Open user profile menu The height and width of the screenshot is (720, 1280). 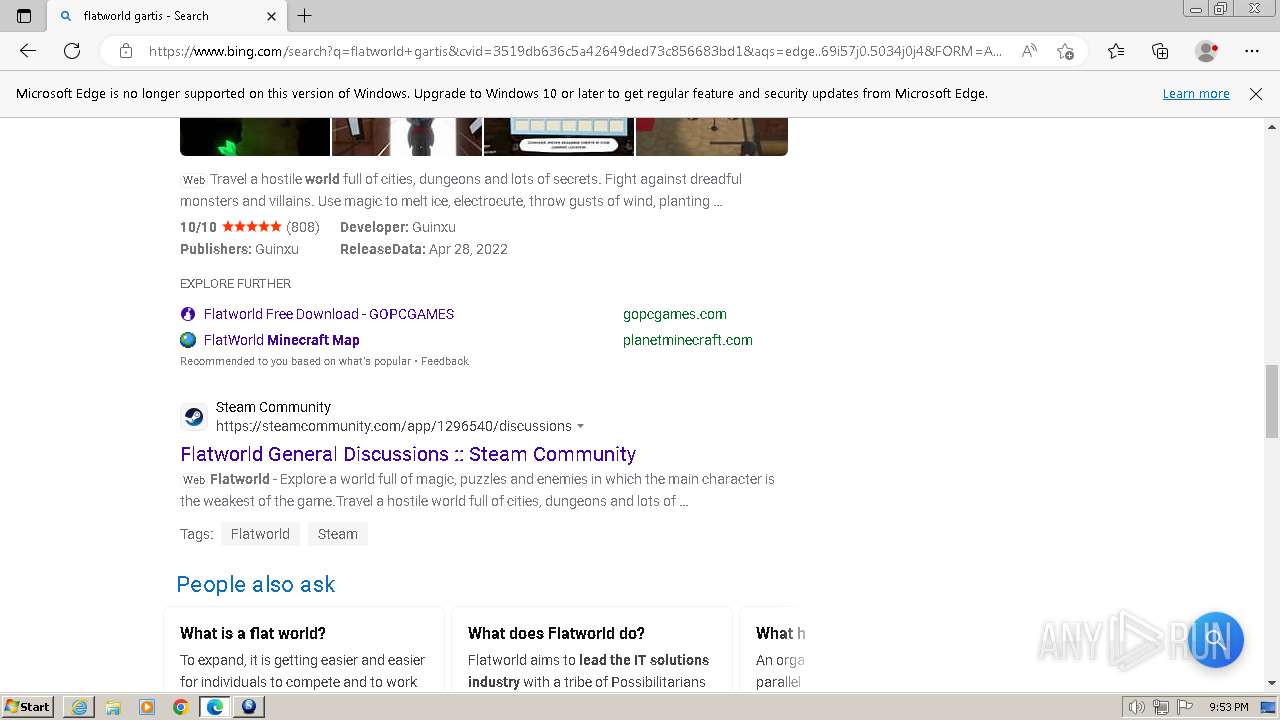click(x=1207, y=51)
